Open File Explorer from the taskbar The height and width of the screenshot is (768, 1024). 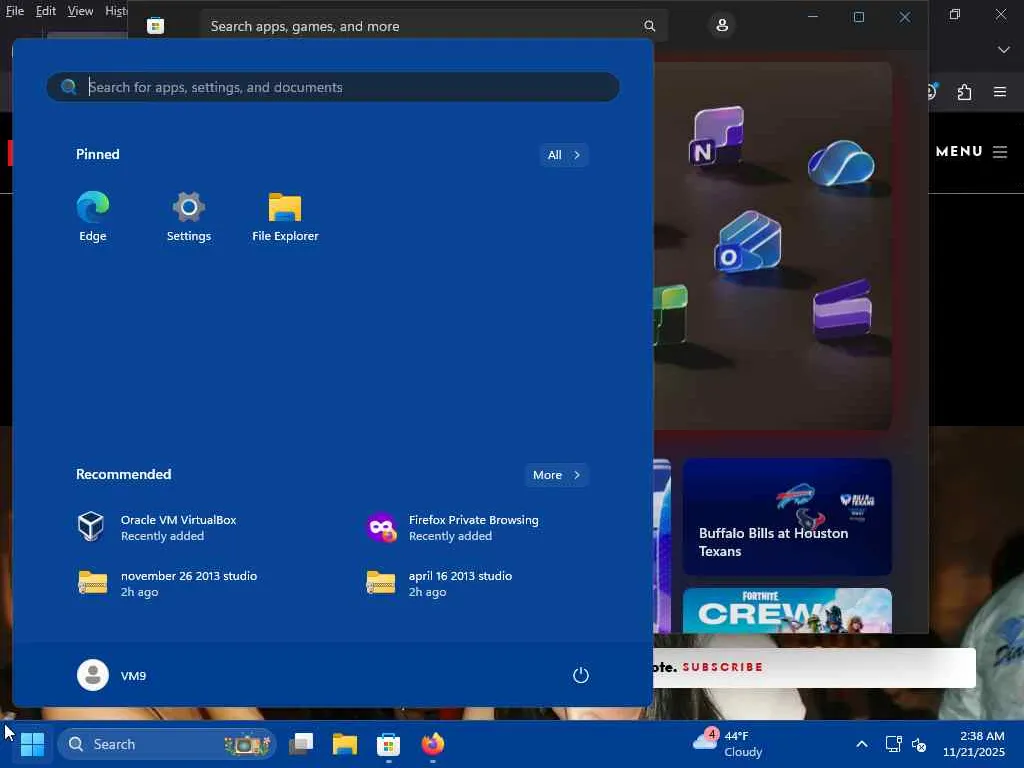coord(345,744)
